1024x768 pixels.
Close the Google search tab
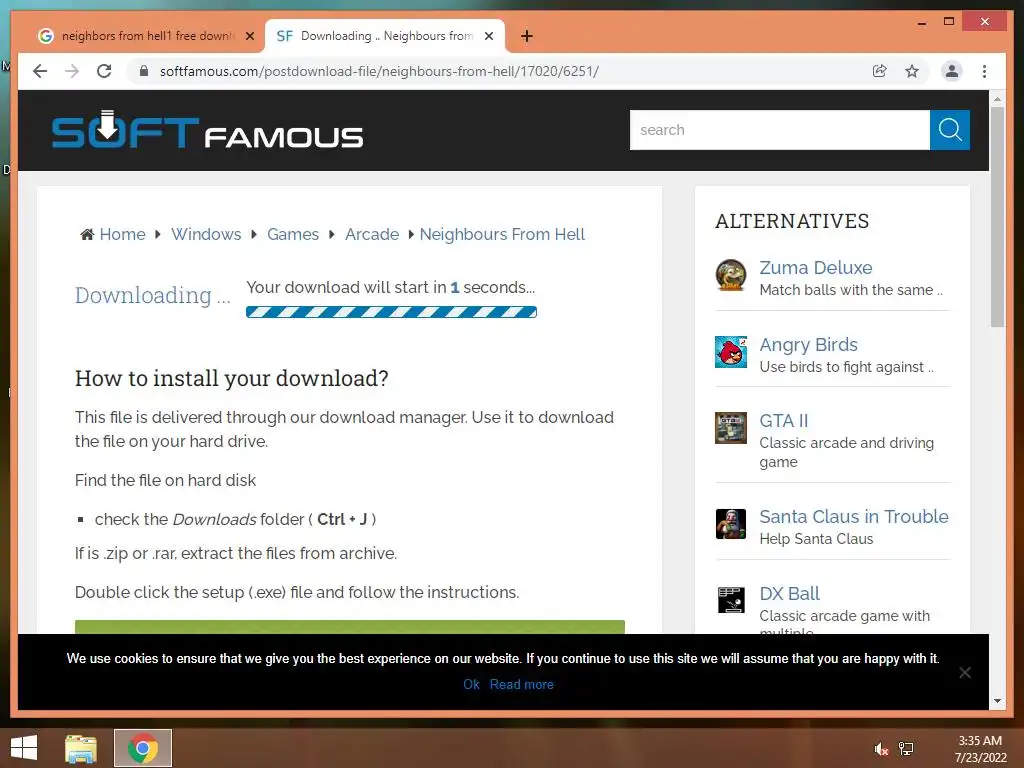pos(249,36)
